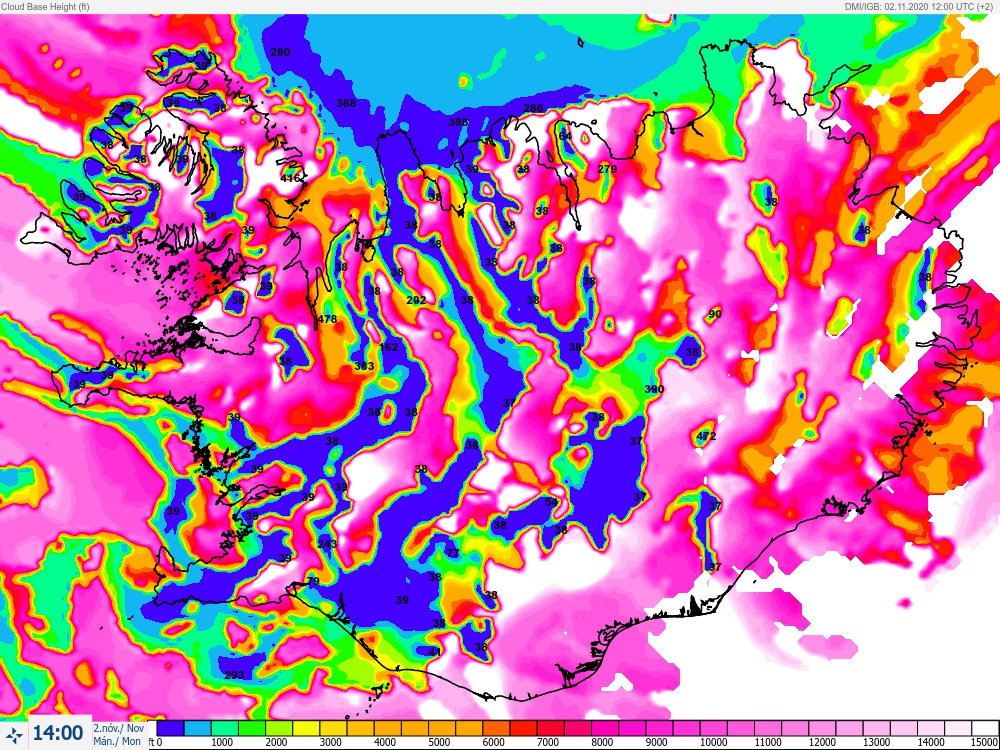The image size is (1000, 750).
Task: Click the '368' value on the map
Action: tap(346, 103)
